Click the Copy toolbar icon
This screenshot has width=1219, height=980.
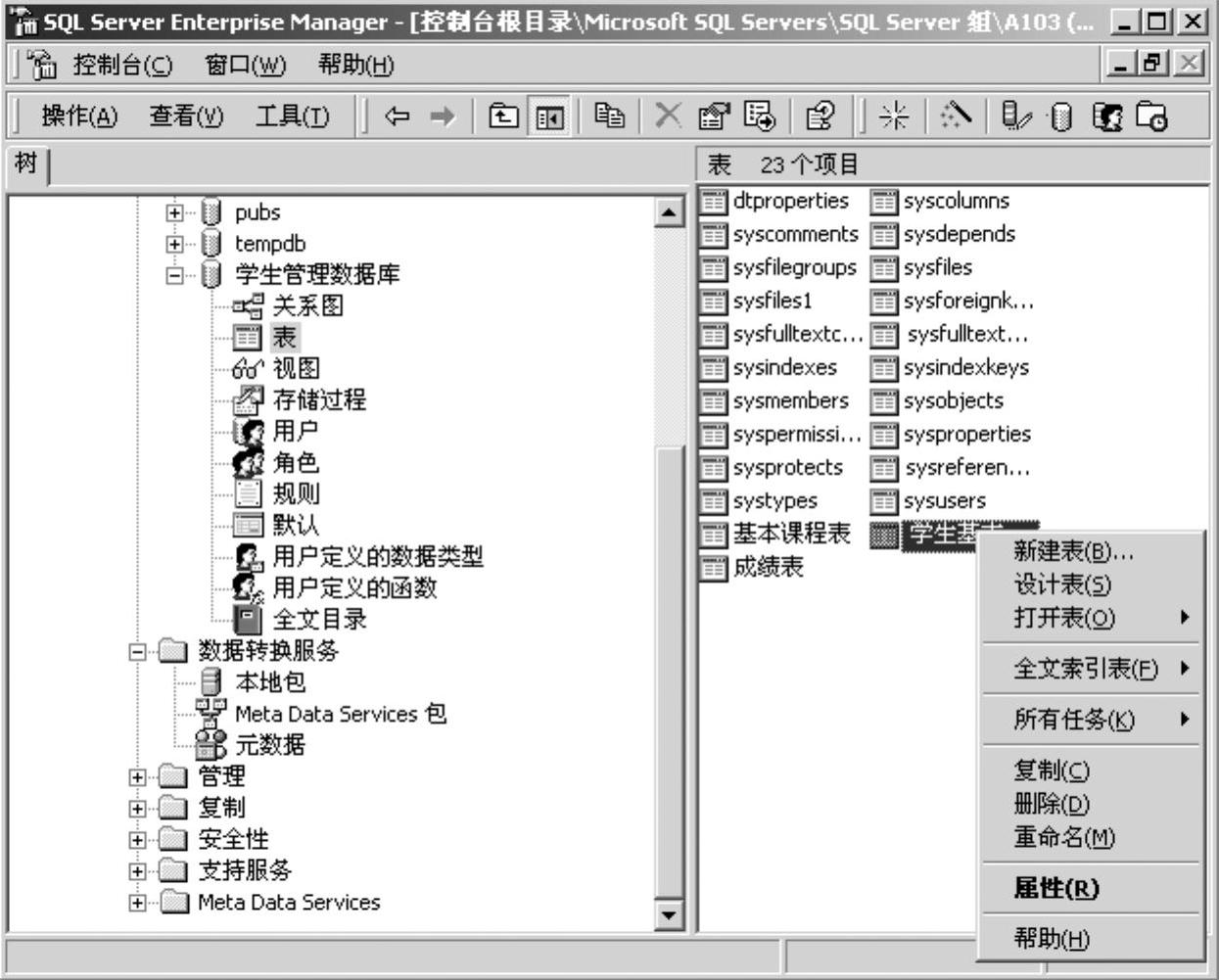click(x=610, y=116)
